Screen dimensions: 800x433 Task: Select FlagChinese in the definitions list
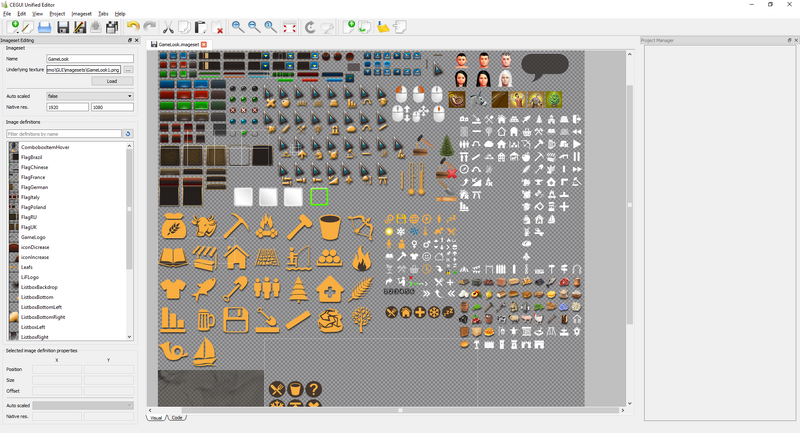point(34,167)
